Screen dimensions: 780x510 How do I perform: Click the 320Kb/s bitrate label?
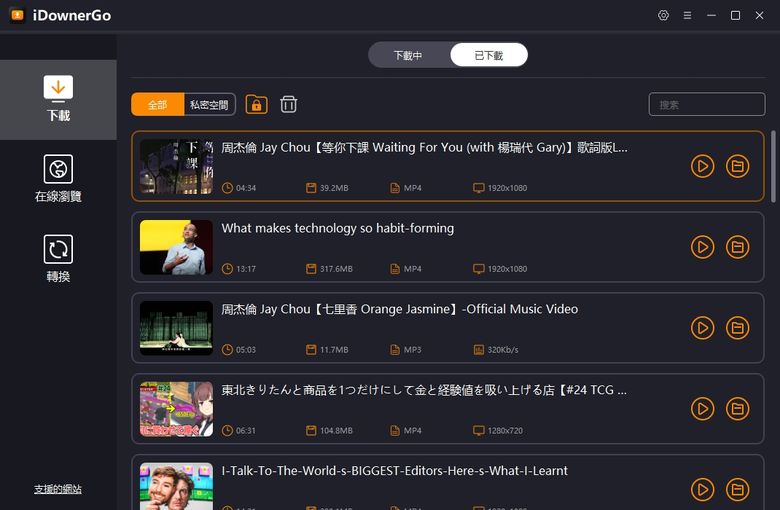[503, 350]
